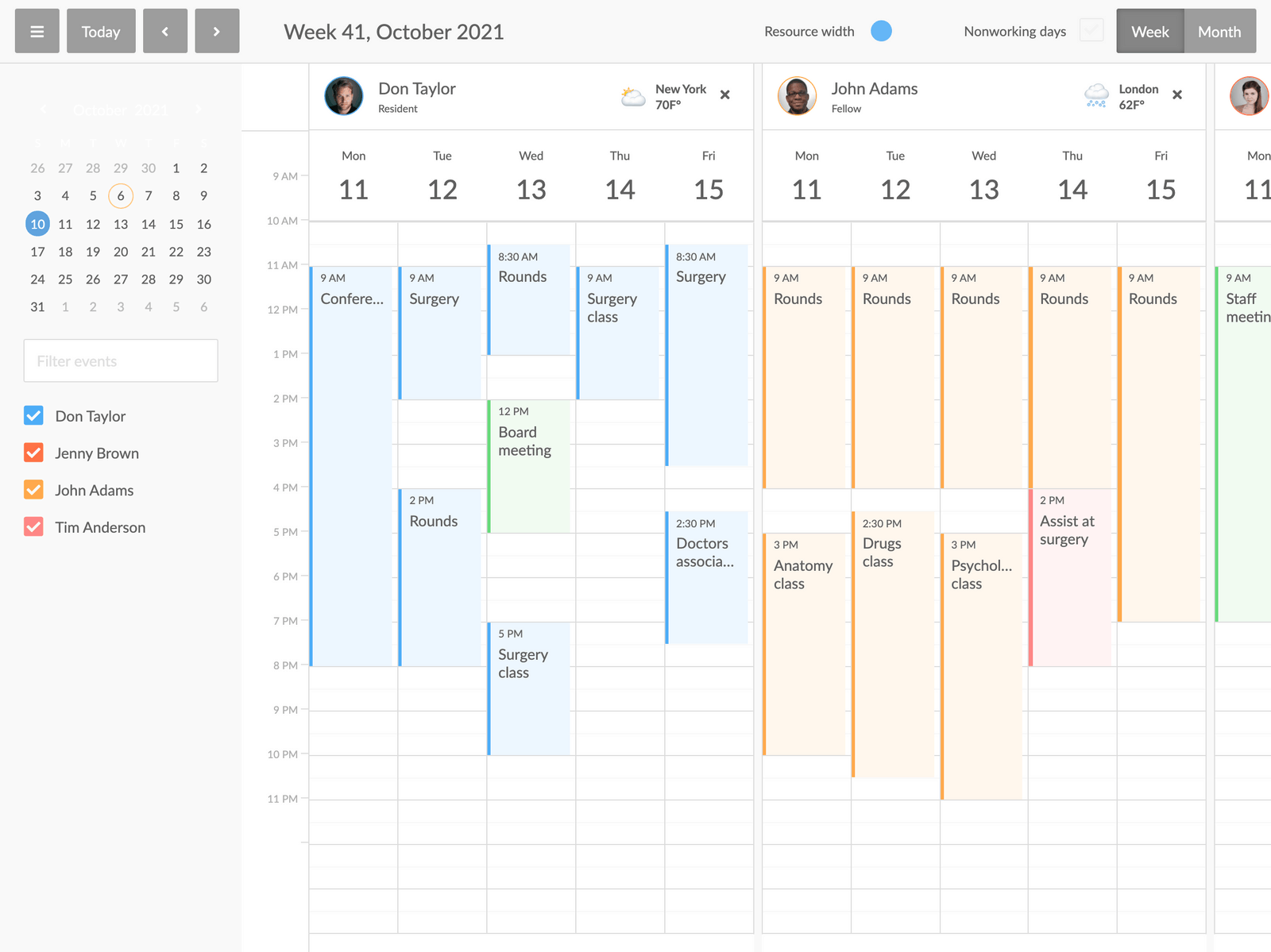Uncheck the Jenny Brown filter checkbox

(x=33, y=453)
